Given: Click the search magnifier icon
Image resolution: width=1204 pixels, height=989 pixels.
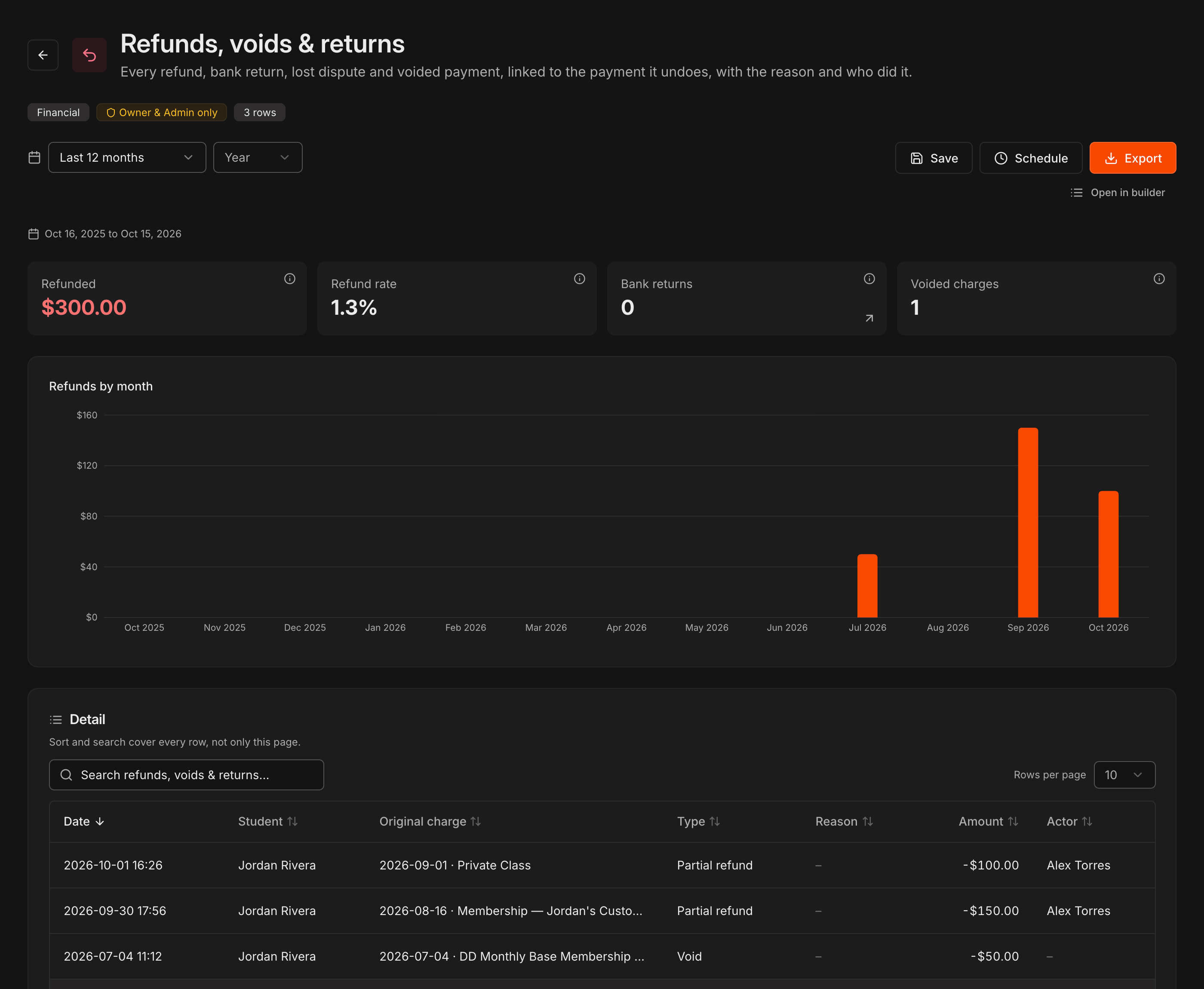Looking at the screenshot, I should 66,775.
